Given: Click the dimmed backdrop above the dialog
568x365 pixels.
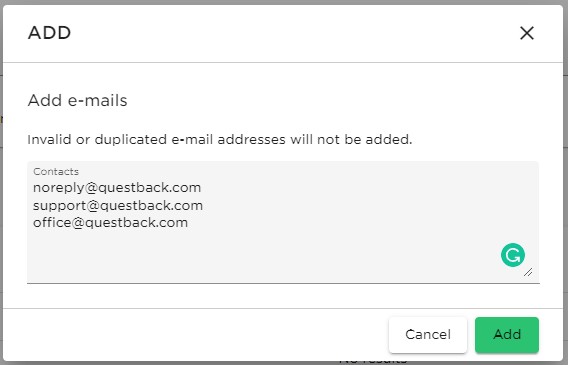Looking at the screenshot, I should 284,2.
